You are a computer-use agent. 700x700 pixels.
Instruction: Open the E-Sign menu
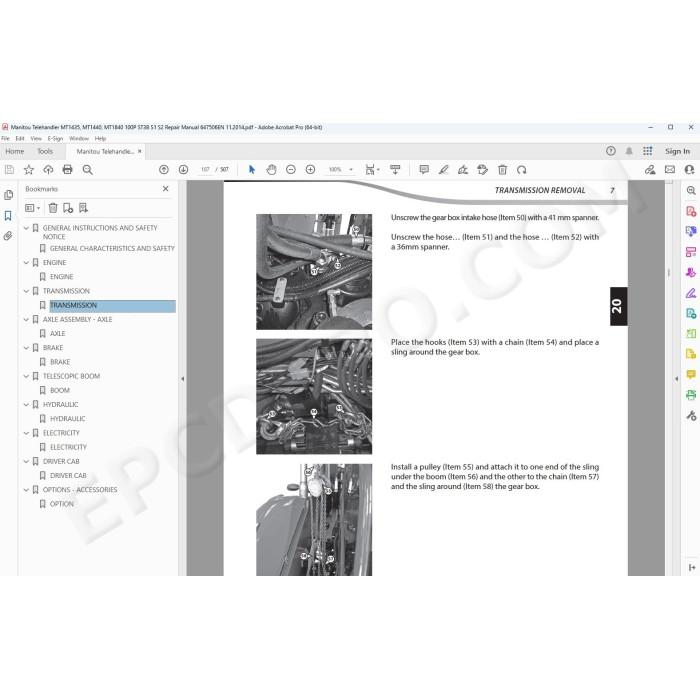(55, 139)
